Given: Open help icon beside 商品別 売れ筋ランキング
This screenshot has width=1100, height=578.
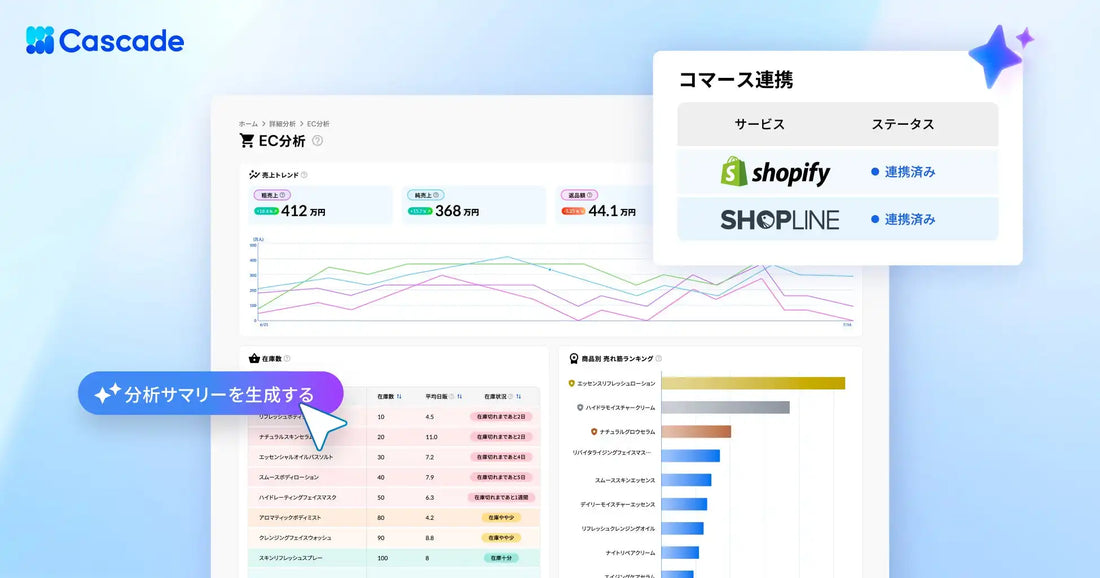Looking at the screenshot, I should pos(658,358).
